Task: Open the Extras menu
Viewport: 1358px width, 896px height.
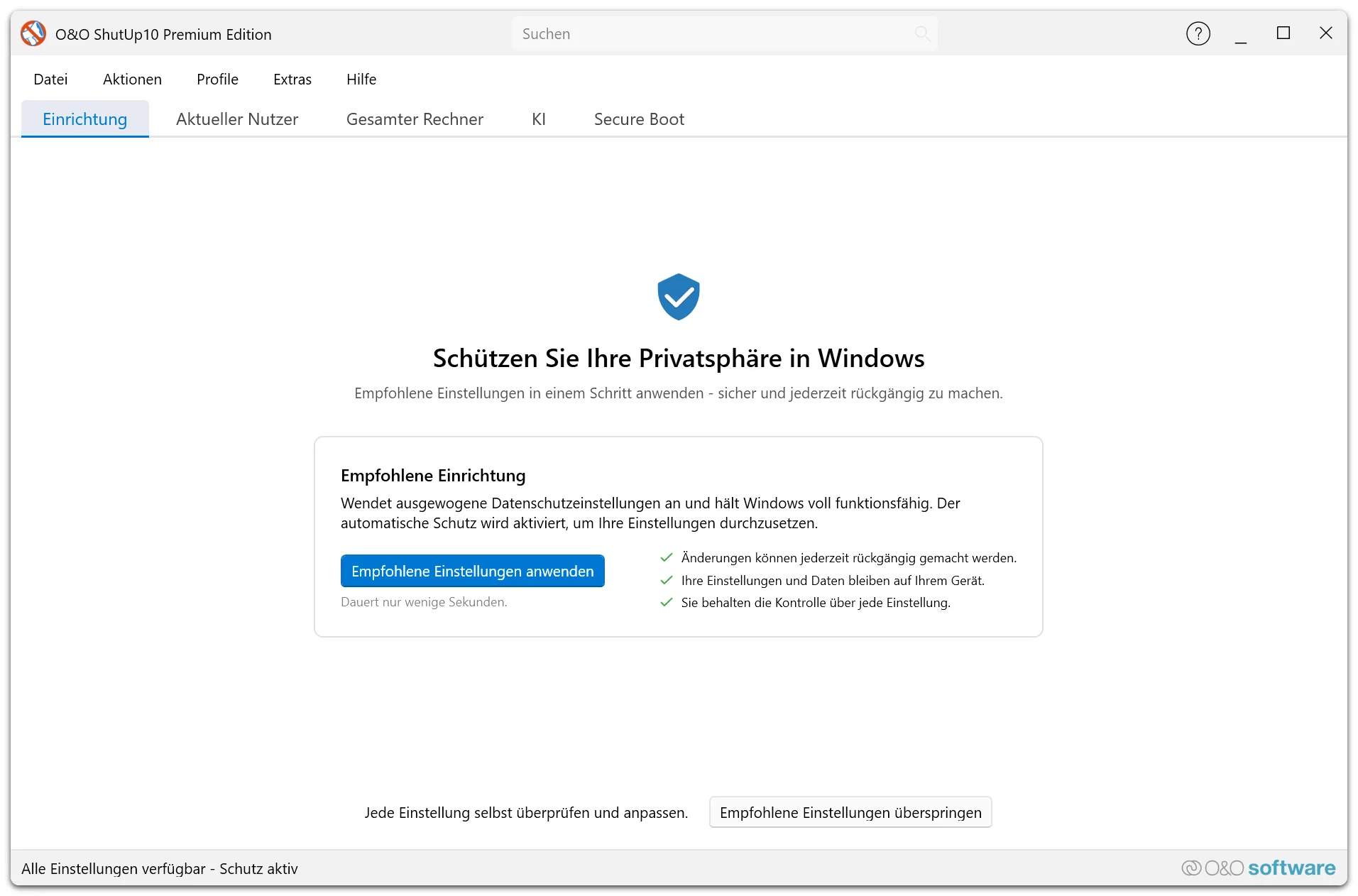Action: click(292, 79)
